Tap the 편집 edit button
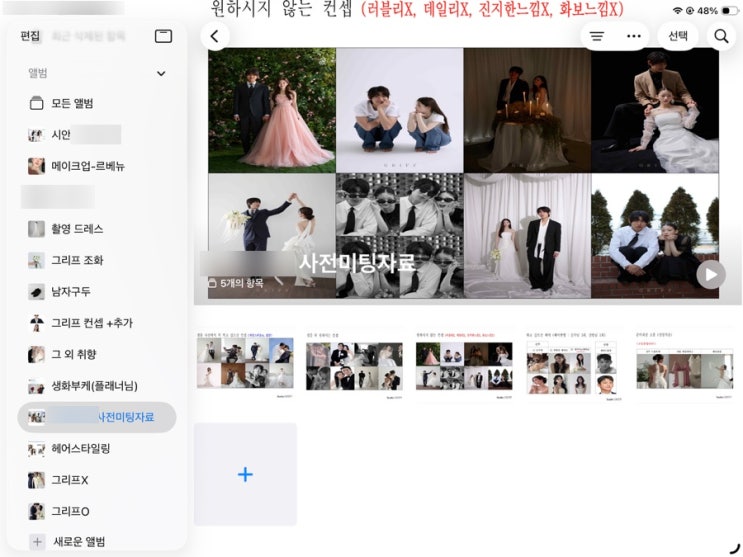Screen dimensions: 743x557 pos(30,36)
